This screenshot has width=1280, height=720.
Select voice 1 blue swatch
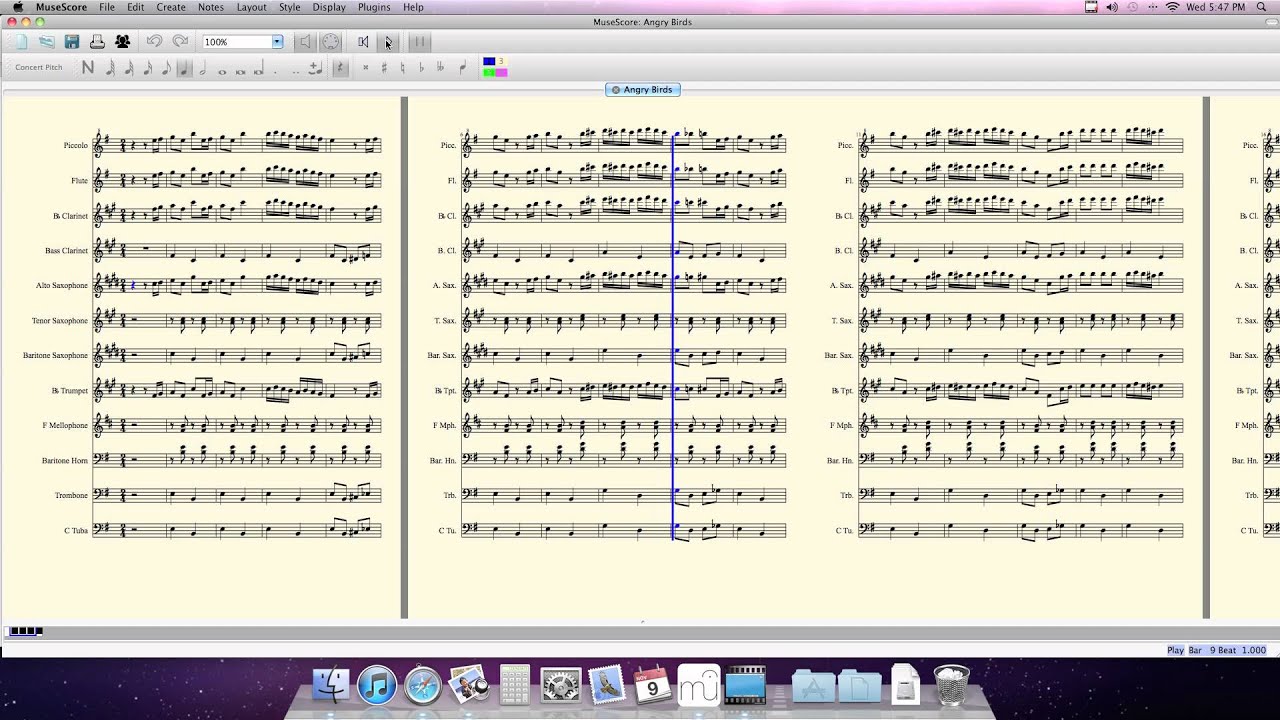point(489,62)
